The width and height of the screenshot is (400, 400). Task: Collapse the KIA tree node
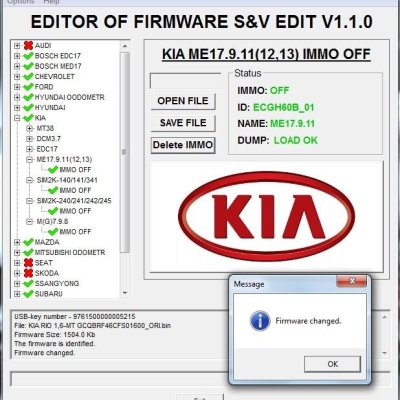pyautogui.click(x=17, y=118)
